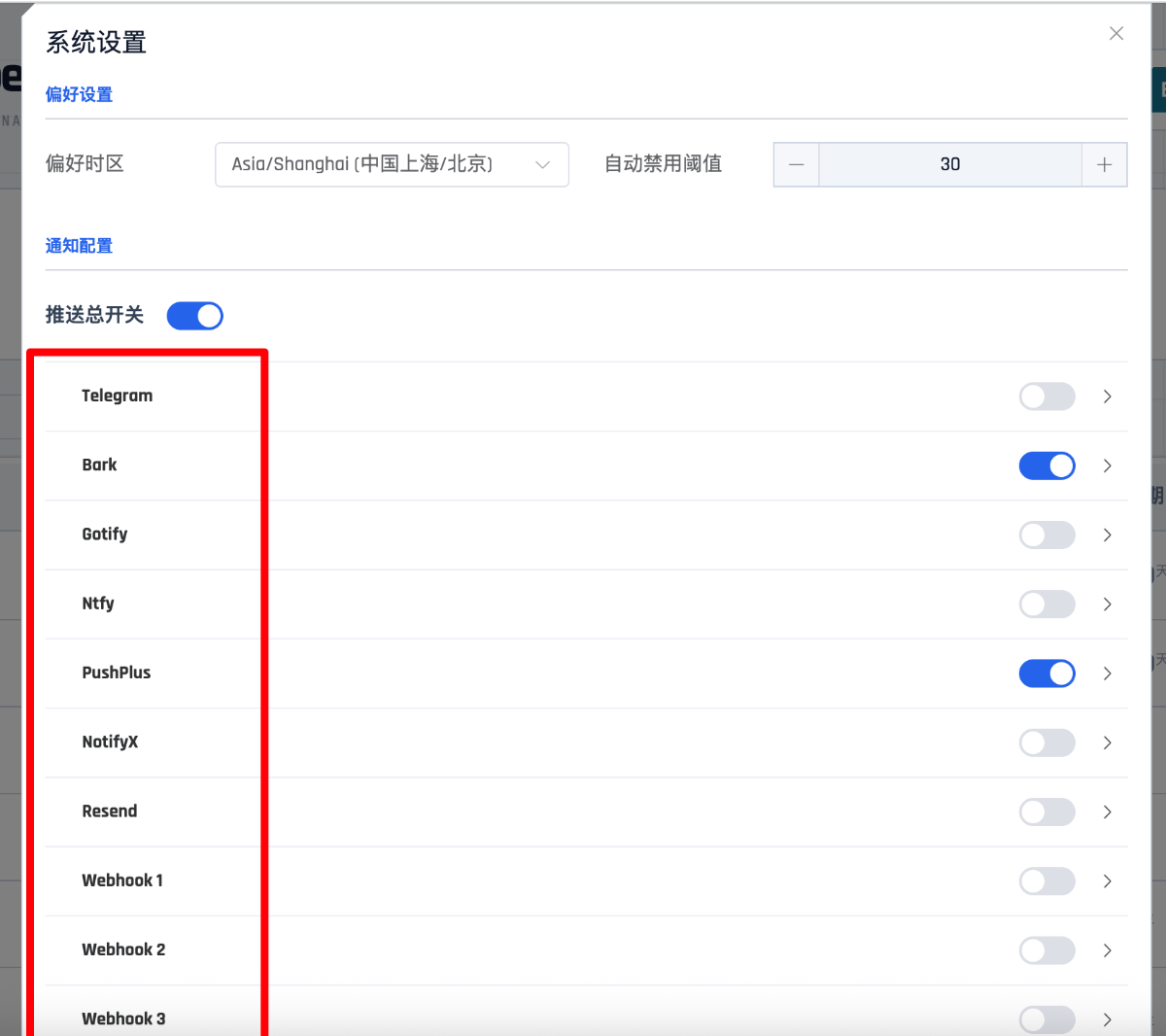Turn off the master push switch
Viewport: 1166px width, 1036px height.
[194, 316]
